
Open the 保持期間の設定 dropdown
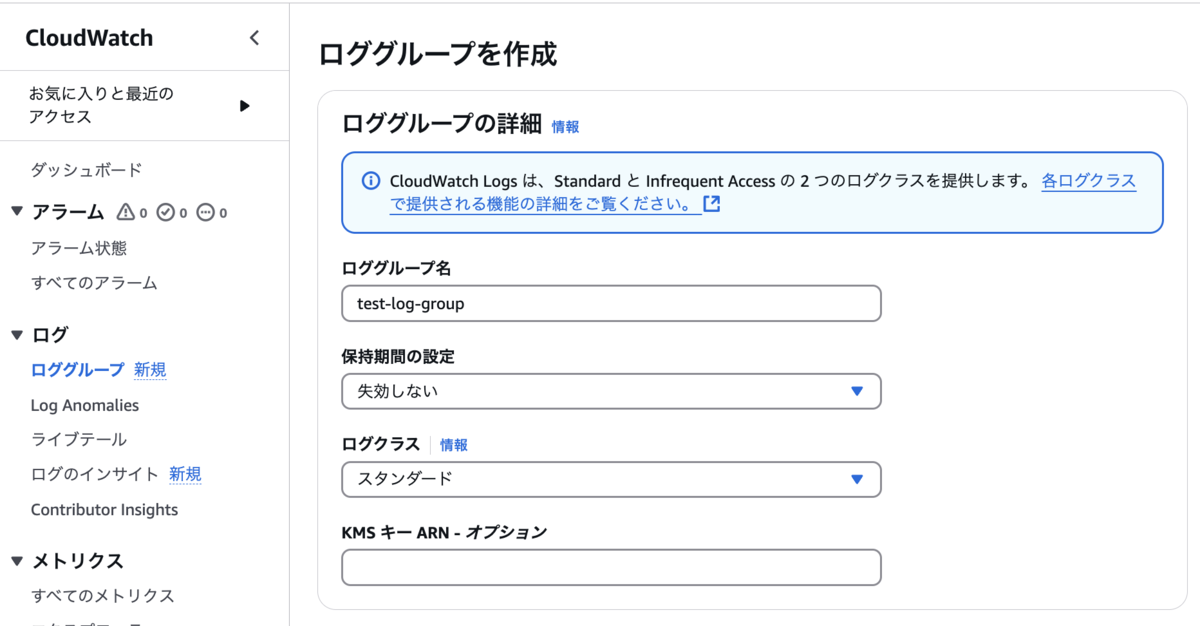tap(611, 391)
